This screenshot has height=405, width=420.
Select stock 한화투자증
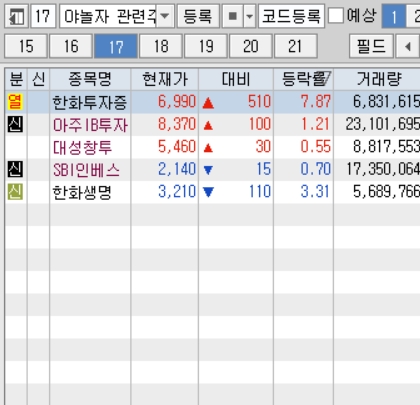[x=90, y=102]
